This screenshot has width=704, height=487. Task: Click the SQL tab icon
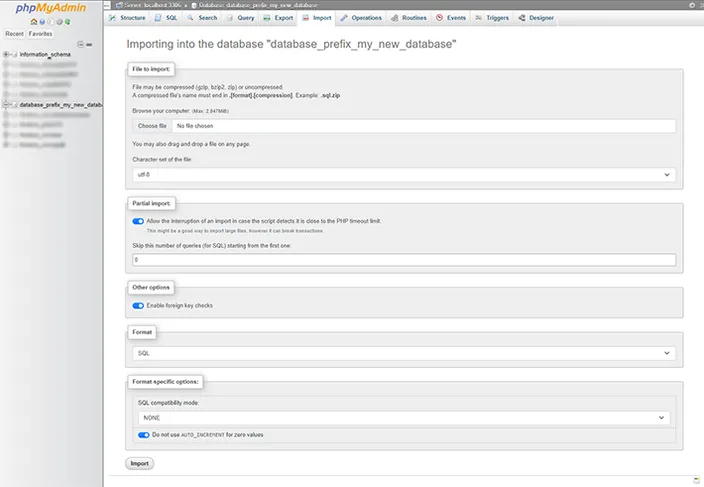pos(158,18)
